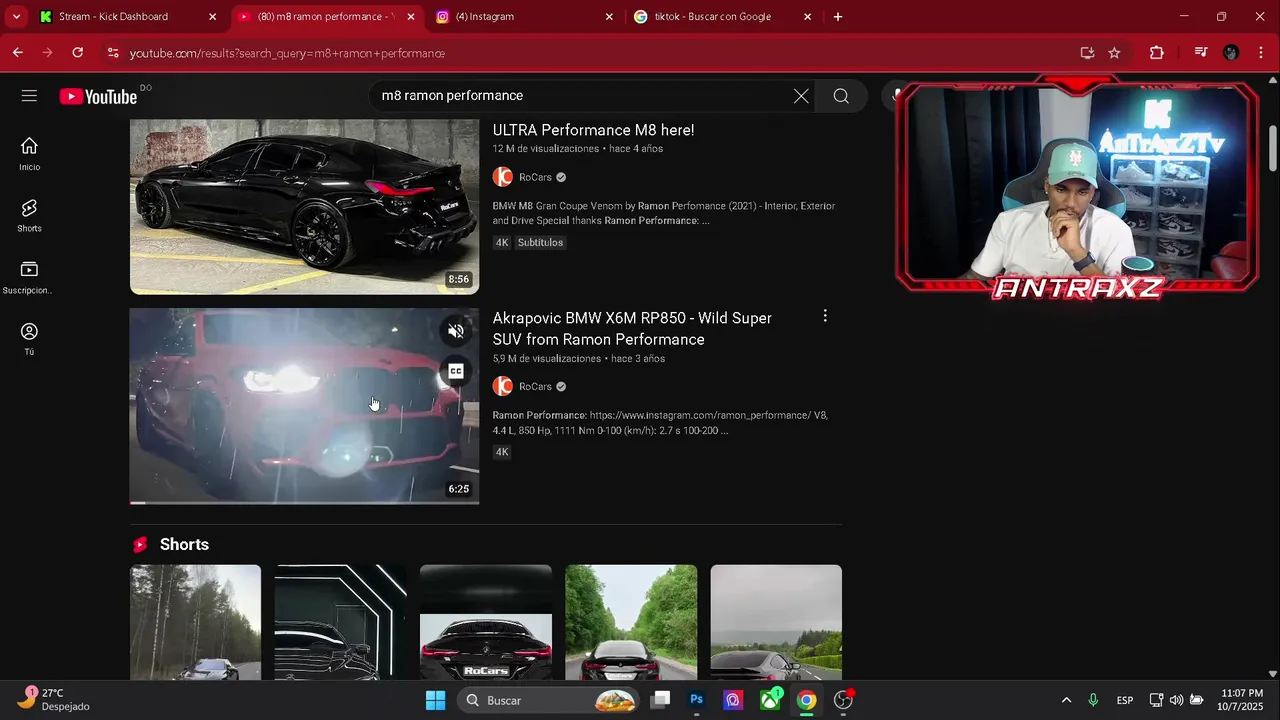Open the fourth Short with green trees
Screen dimensions: 1280x720
coord(631,622)
